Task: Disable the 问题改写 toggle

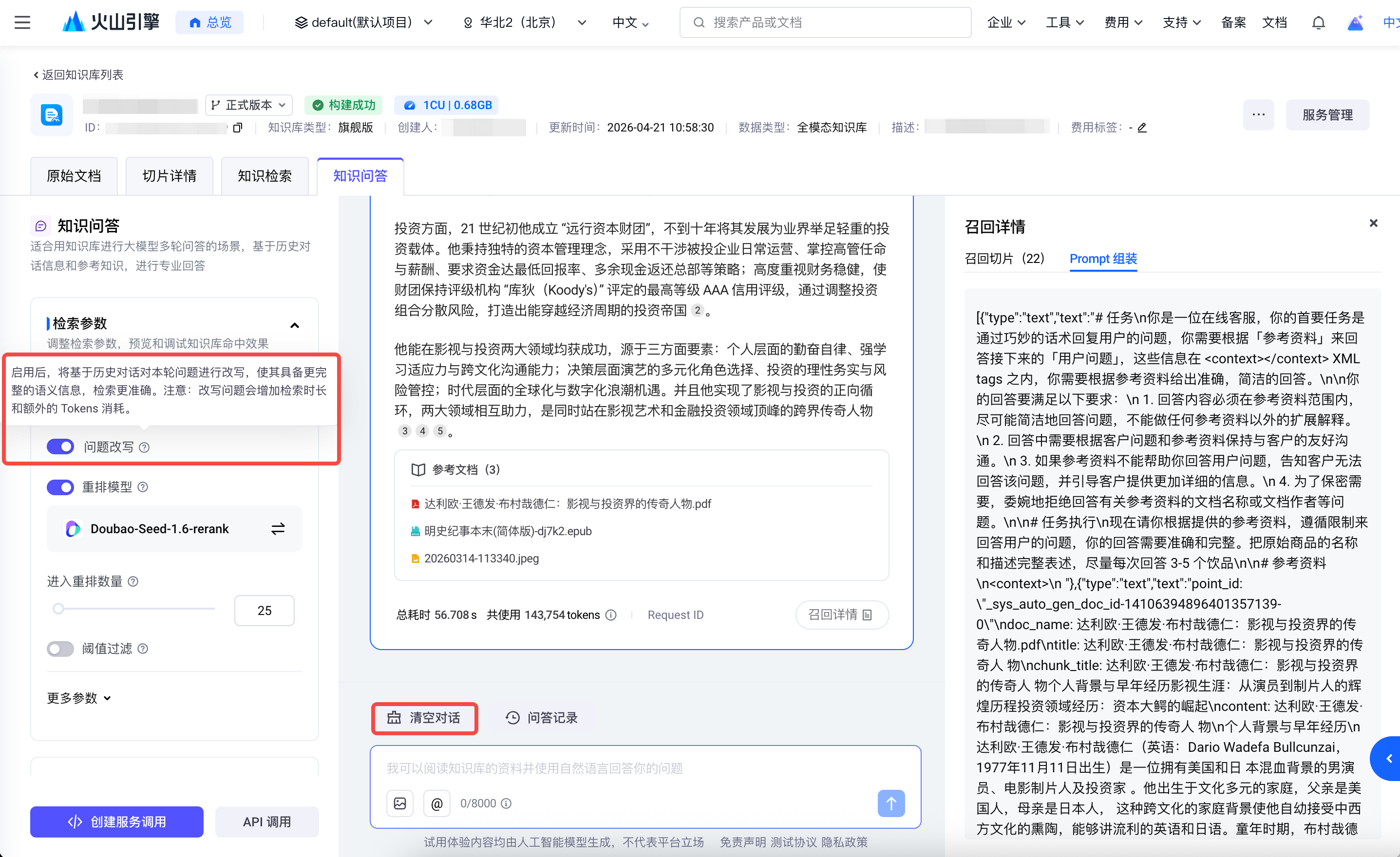Action: tap(61, 447)
